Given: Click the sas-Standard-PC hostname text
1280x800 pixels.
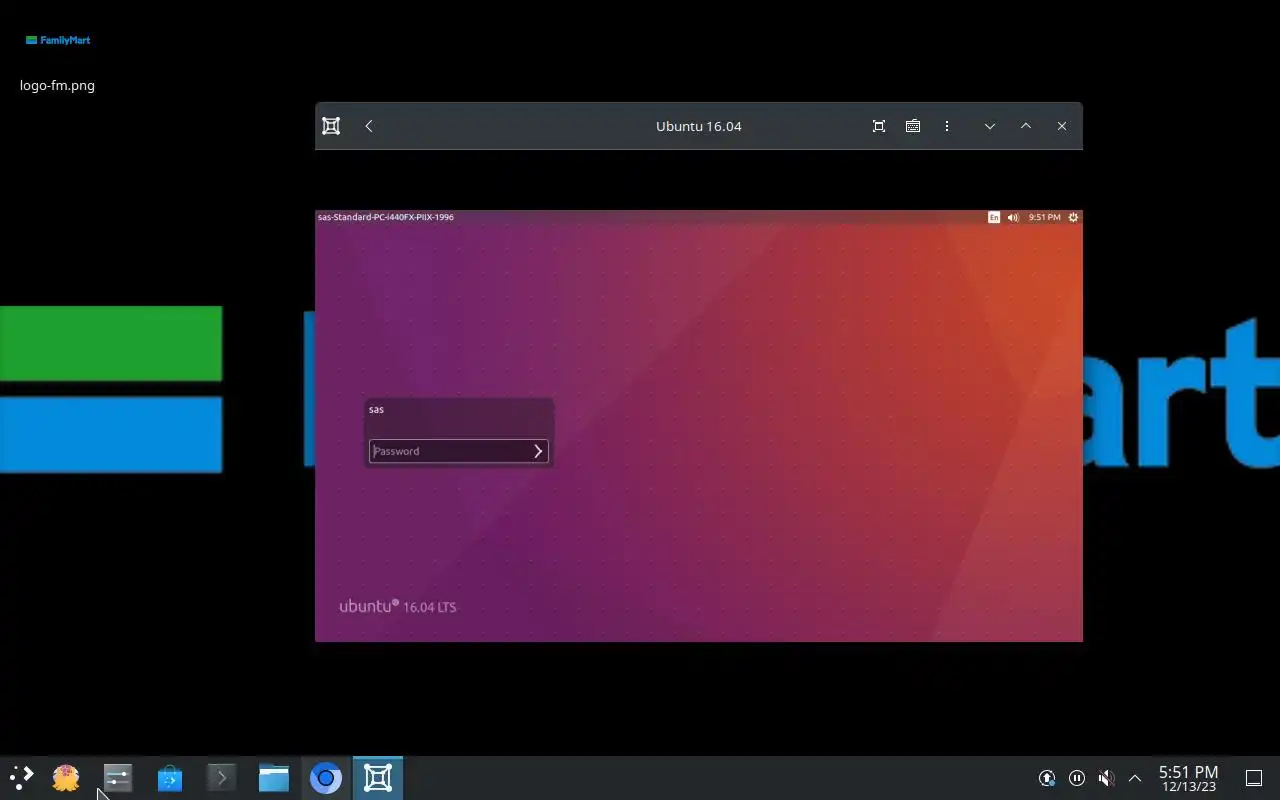Looking at the screenshot, I should (386, 217).
